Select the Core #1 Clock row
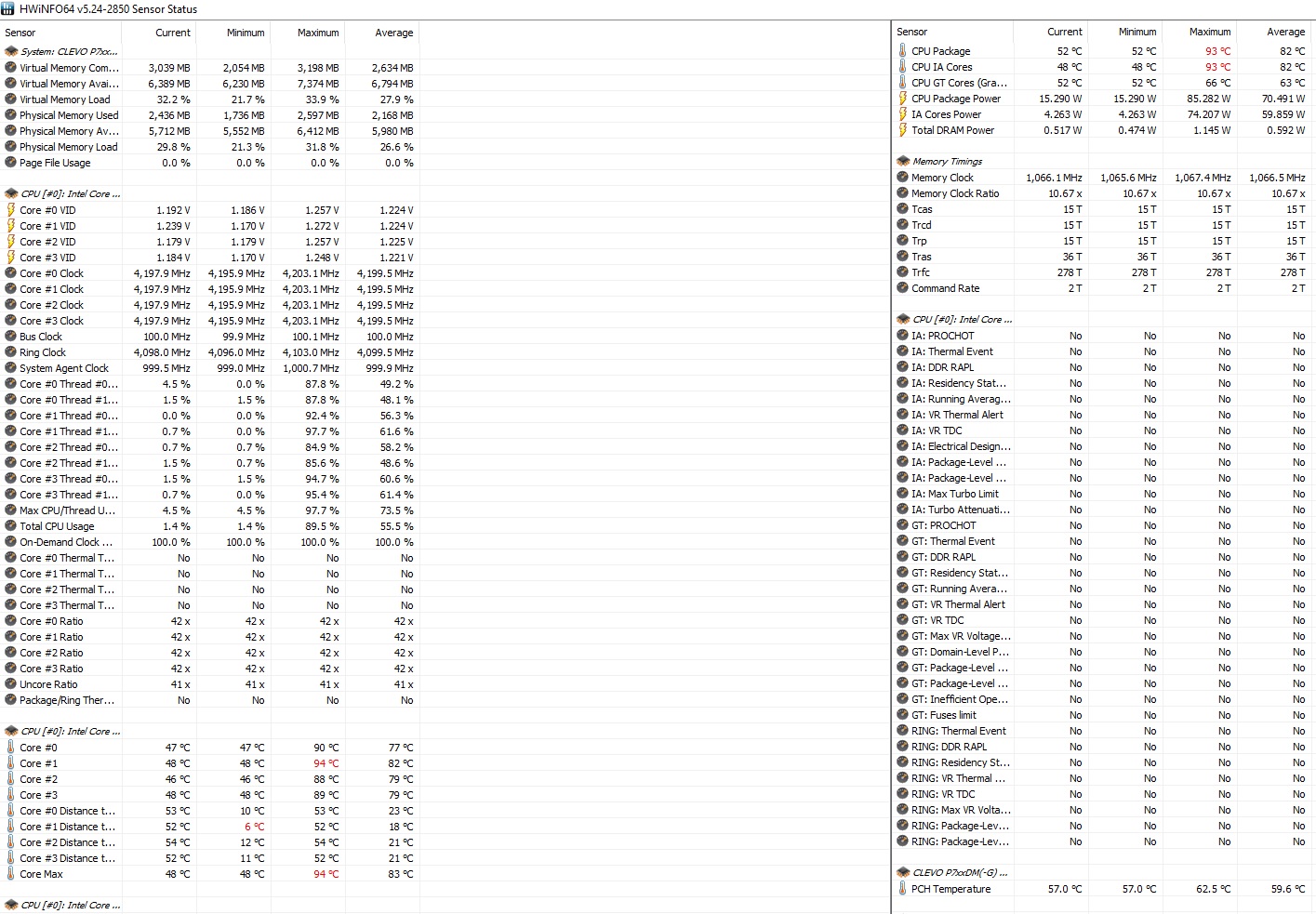The image size is (1316, 914). pos(210,288)
